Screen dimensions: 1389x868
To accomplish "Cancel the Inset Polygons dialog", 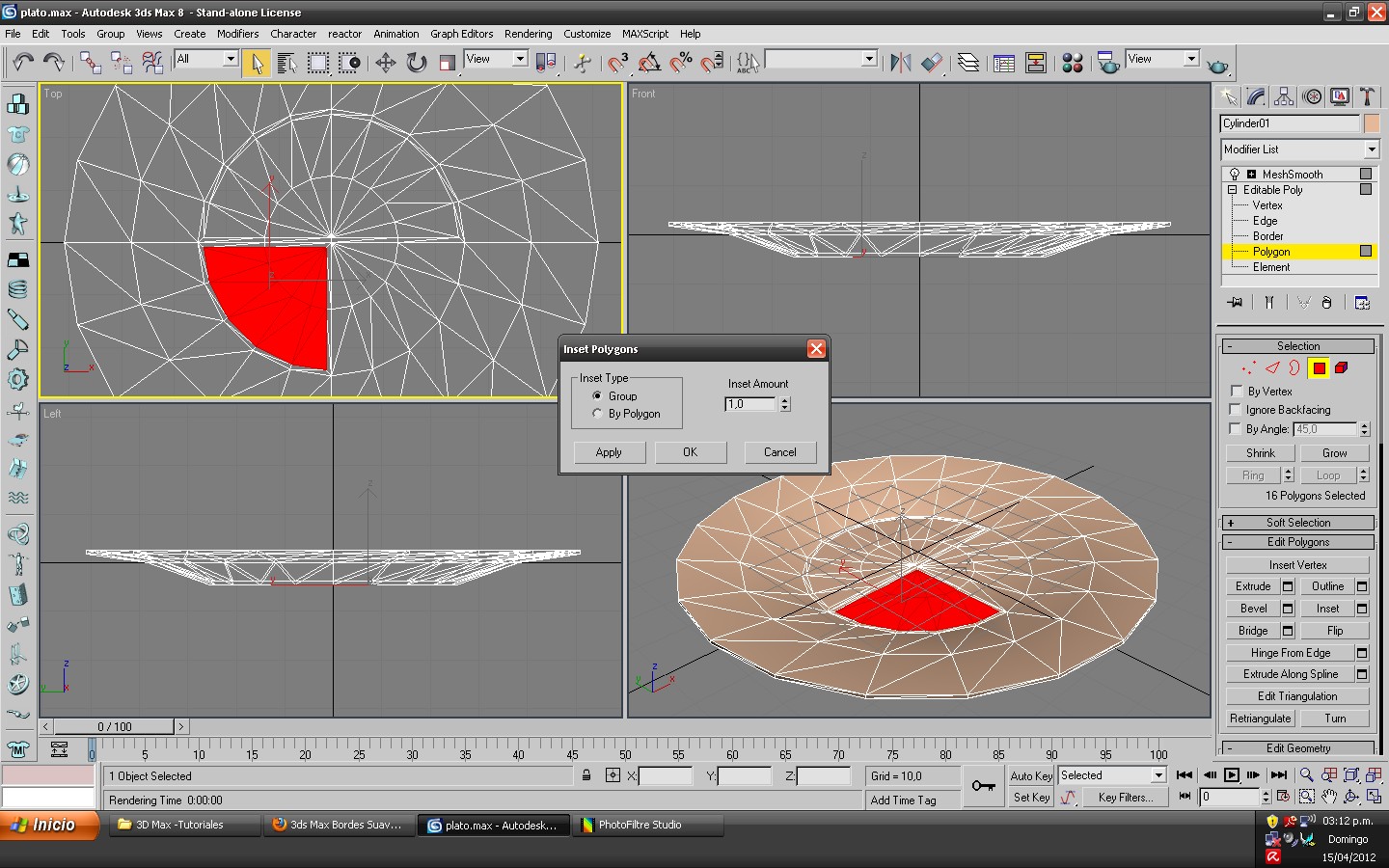I will tap(780, 452).
